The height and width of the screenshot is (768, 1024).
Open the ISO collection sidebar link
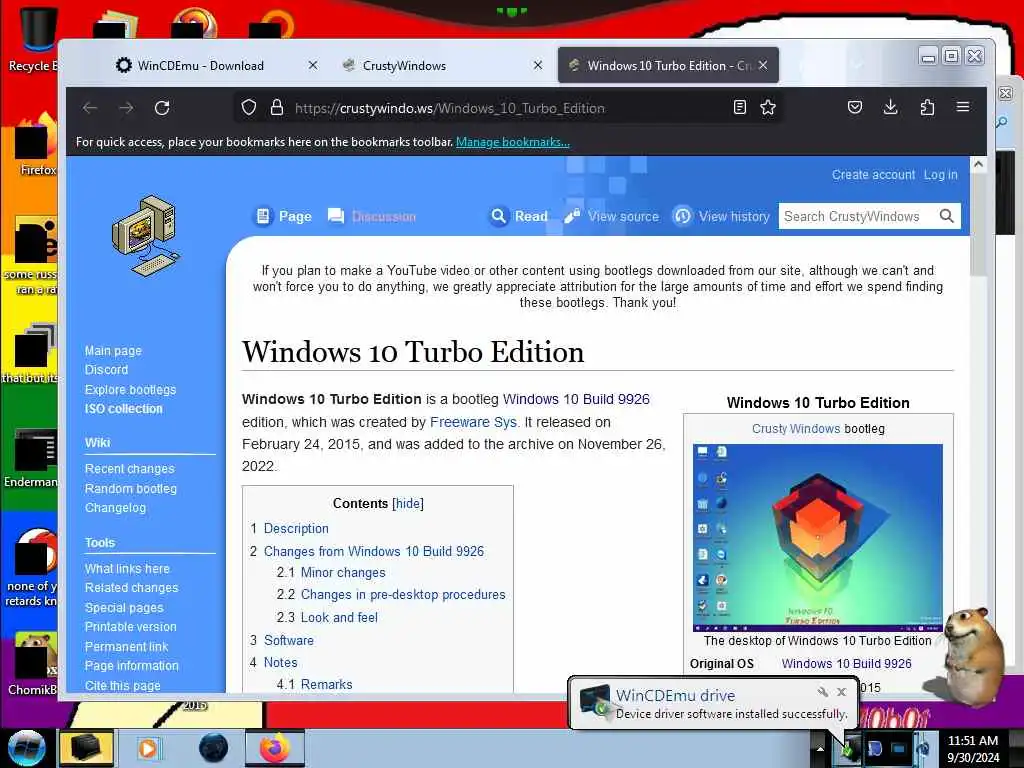tap(123, 409)
